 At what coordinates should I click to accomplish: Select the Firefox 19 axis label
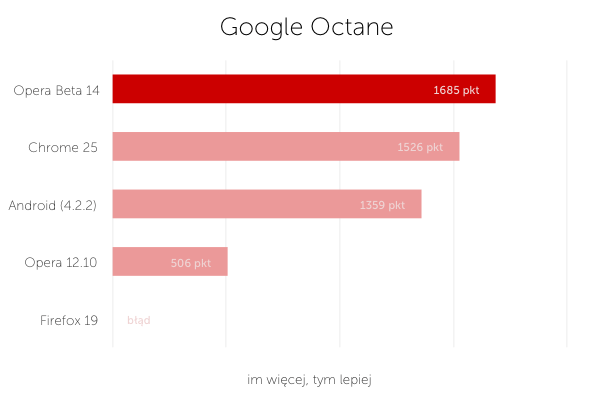69,320
